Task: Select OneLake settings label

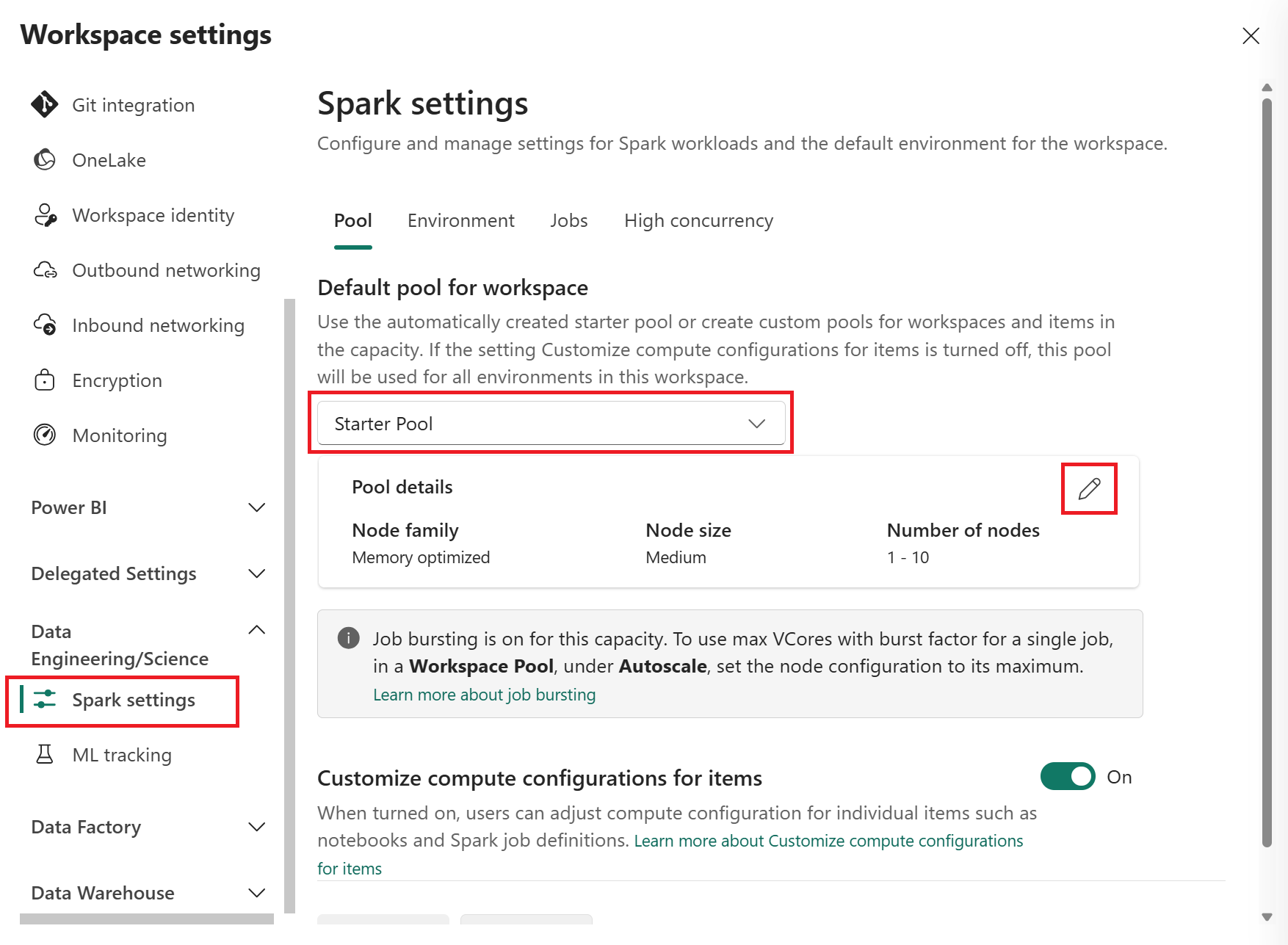Action: (109, 160)
